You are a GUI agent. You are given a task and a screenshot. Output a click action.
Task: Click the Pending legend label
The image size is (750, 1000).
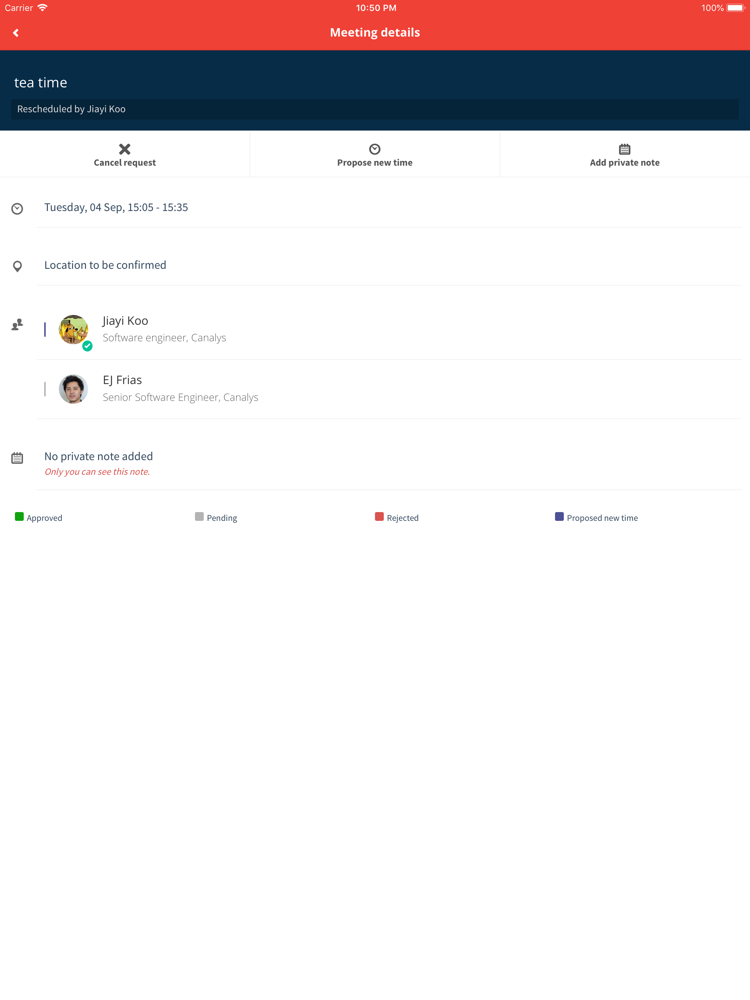(x=222, y=518)
